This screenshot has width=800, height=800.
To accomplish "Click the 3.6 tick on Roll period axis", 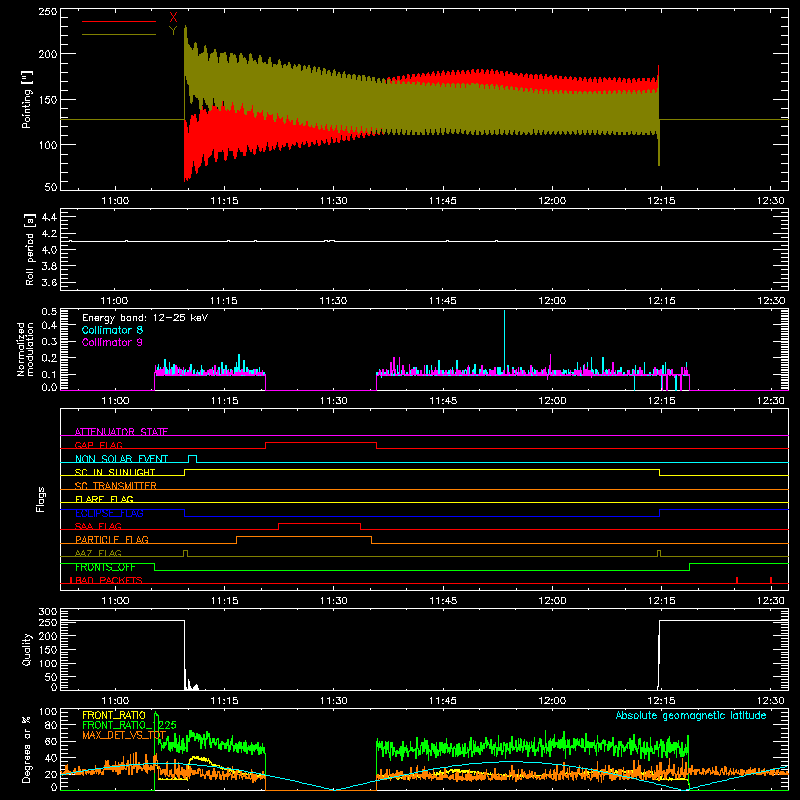I will pyautogui.click(x=49, y=282).
